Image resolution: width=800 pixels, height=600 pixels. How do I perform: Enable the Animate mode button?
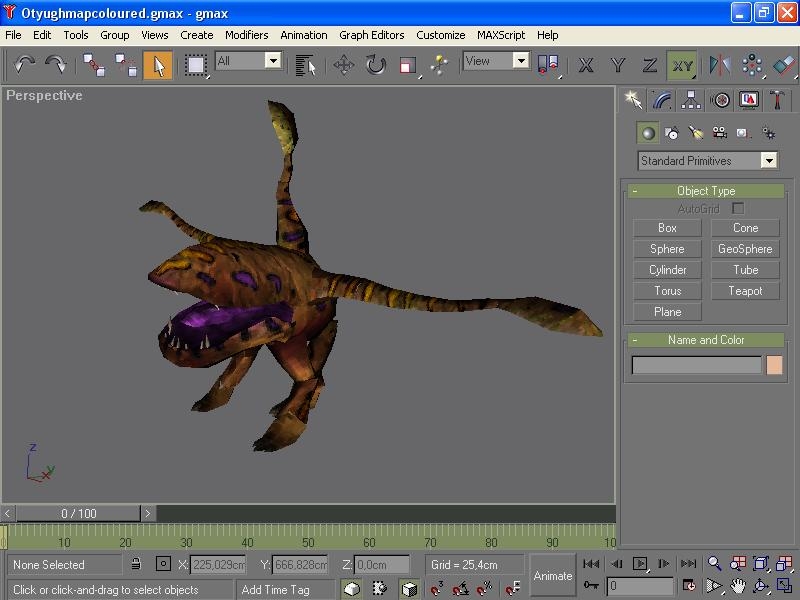click(552, 575)
